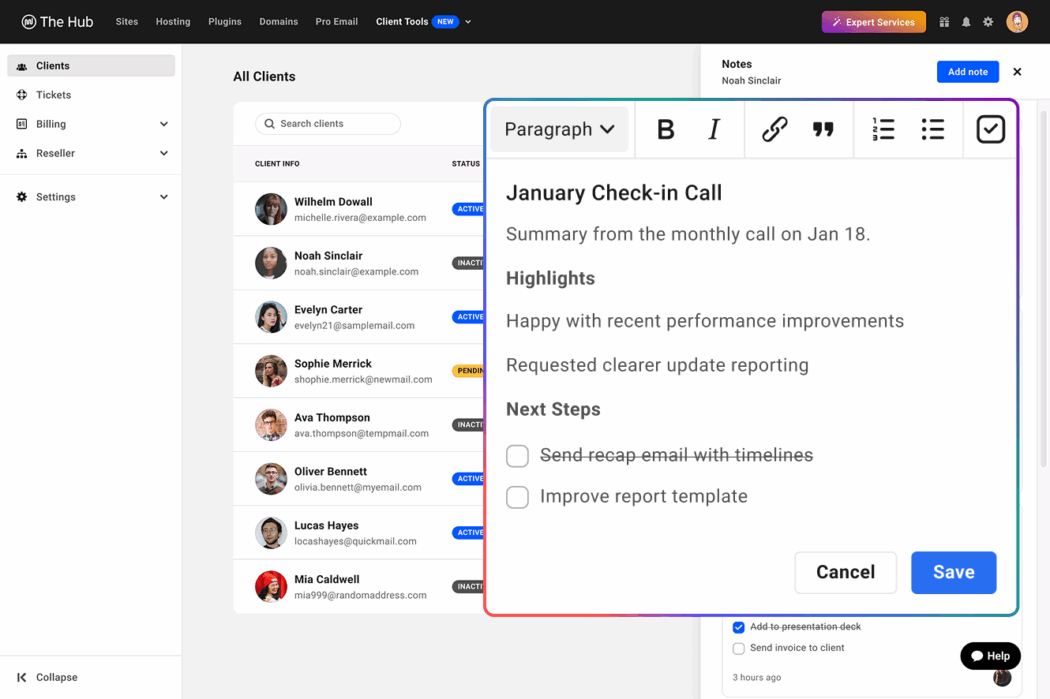Click the Expert Services button
Viewport: 1050px width, 699px height.
[x=873, y=21]
